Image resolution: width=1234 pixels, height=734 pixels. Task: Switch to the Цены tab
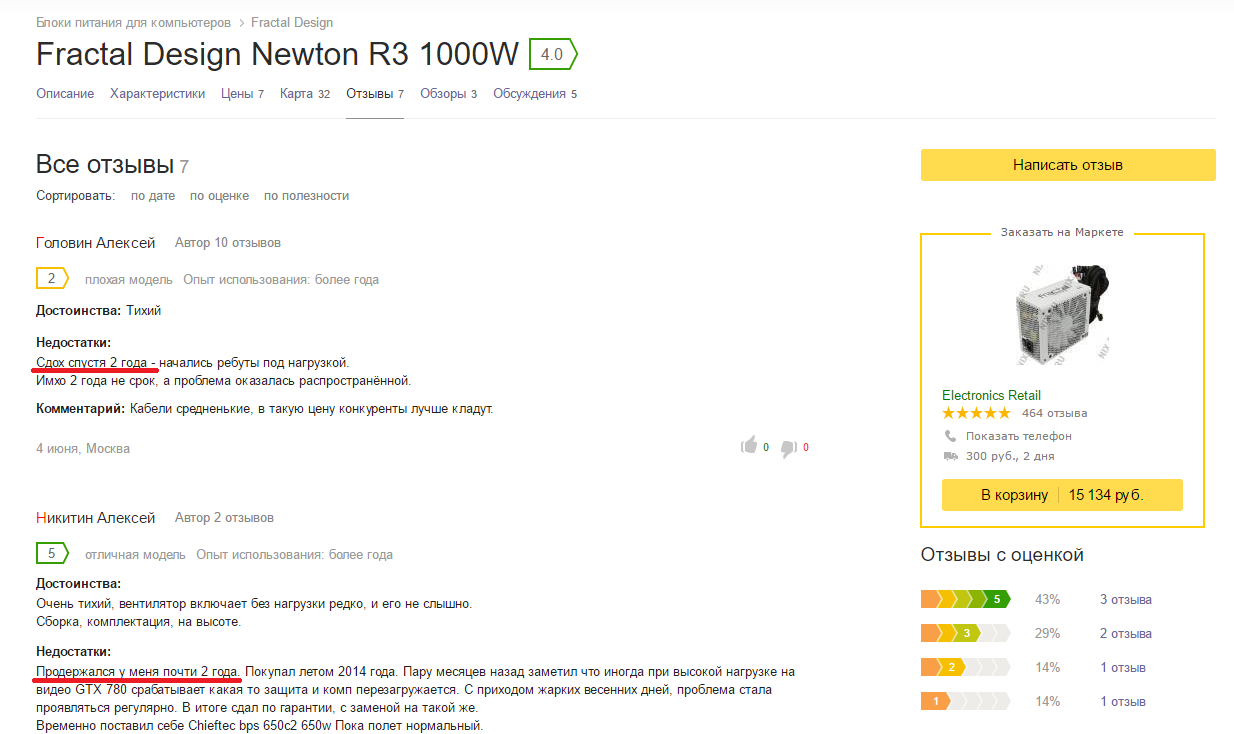point(242,94)
